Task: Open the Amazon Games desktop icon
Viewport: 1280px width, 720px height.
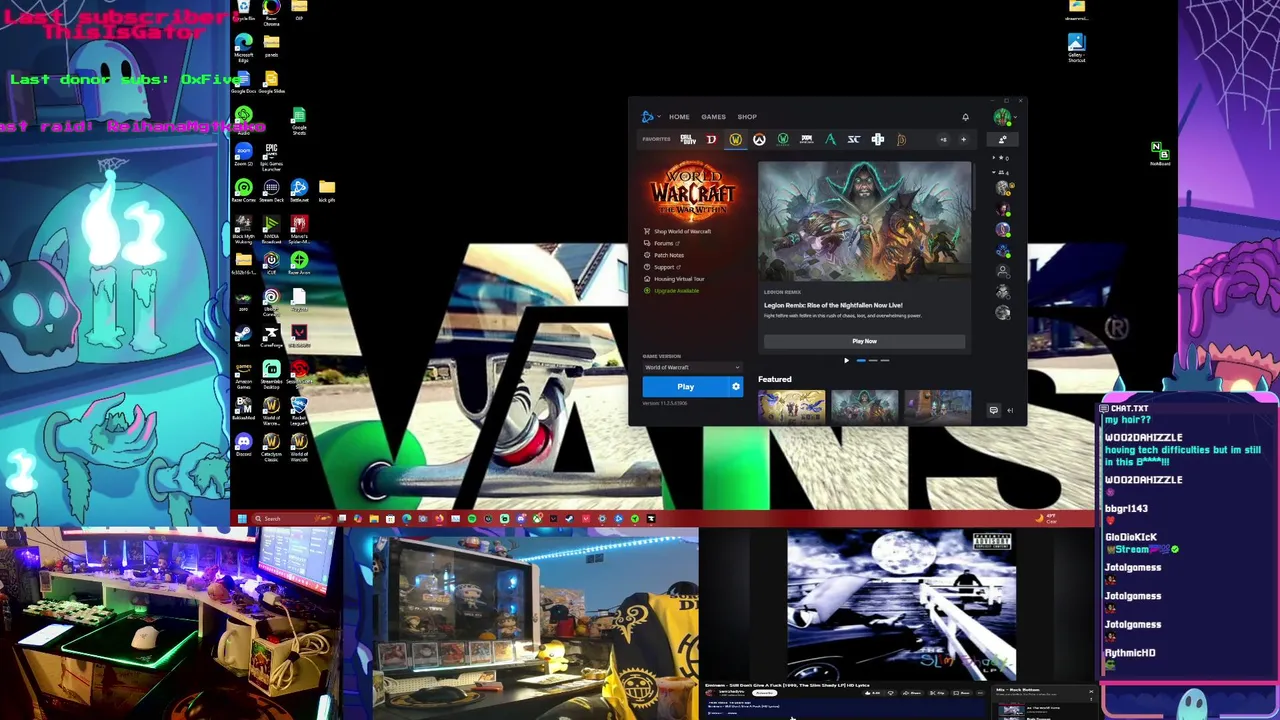Action: coord(243,372)
